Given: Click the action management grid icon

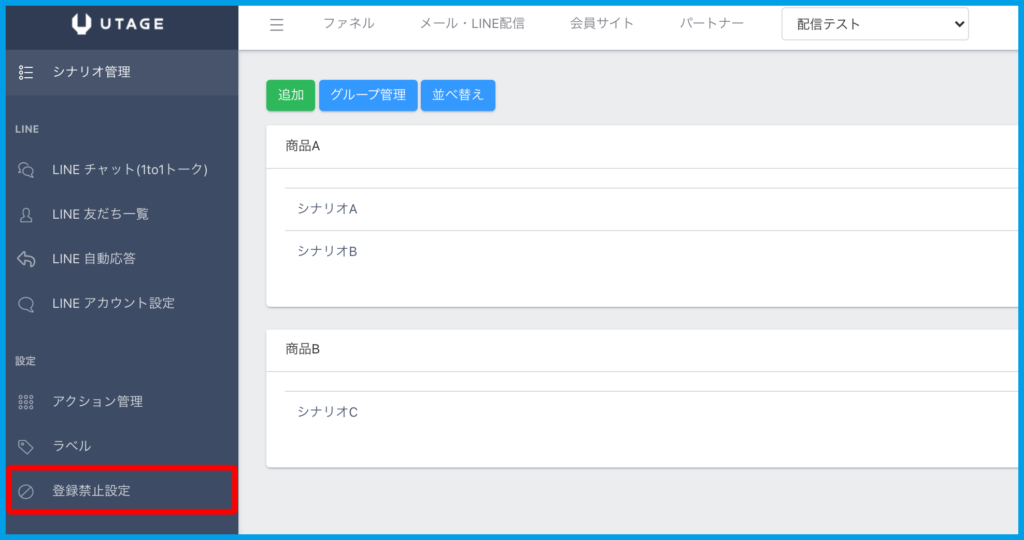Looking at the screenshot, I should pos(27,402).
